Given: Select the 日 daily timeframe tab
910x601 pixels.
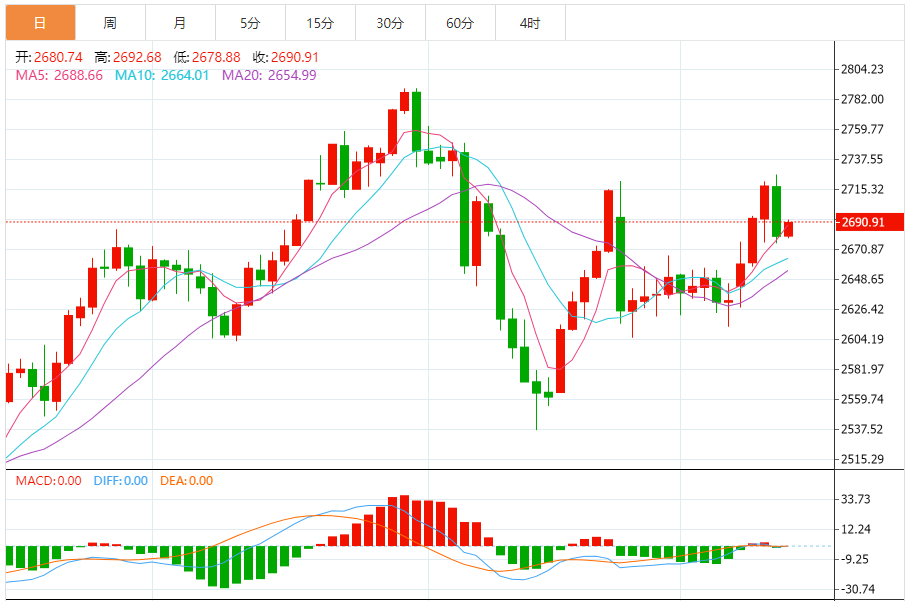Looking at the screenshot, I should click(41, 23).
